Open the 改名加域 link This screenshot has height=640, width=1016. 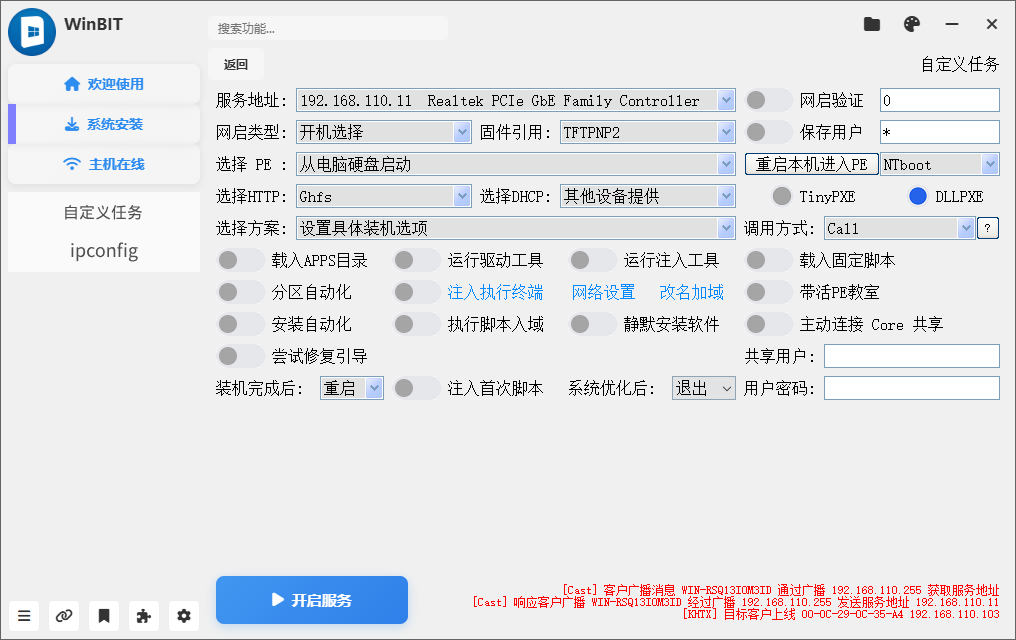(x=691, y=292)
